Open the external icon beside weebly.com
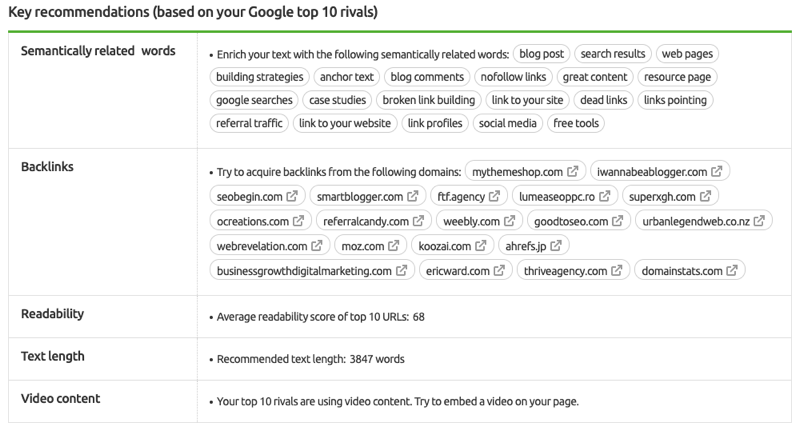This screenshot has height=431, width=800. pyautogui.click(x=508, y=221)
